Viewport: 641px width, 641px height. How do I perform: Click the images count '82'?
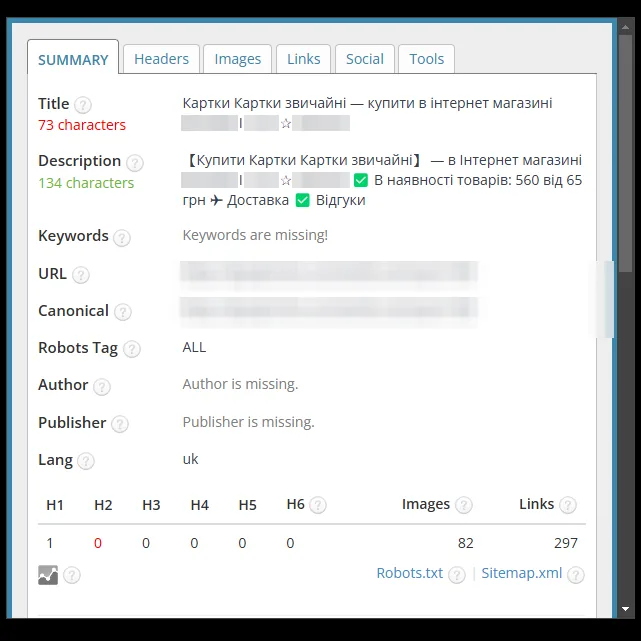click(466, 543)
